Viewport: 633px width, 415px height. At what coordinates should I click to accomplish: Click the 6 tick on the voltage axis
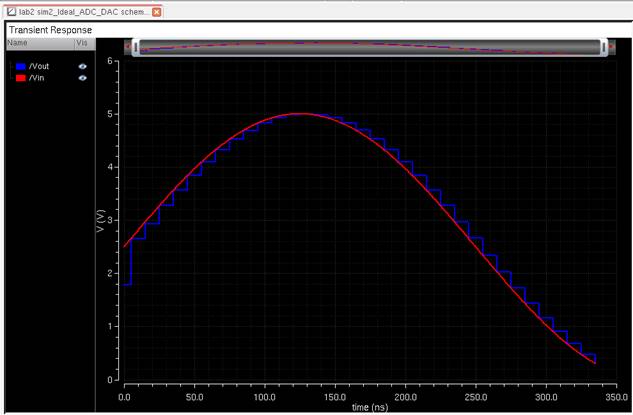coord(110,62)
